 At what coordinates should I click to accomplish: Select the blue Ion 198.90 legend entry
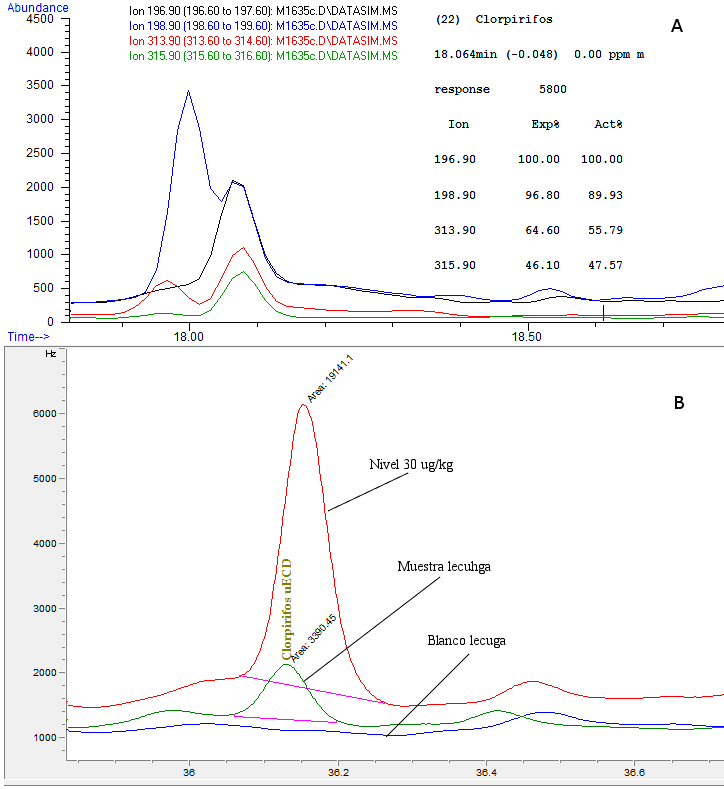pos(263,25)
